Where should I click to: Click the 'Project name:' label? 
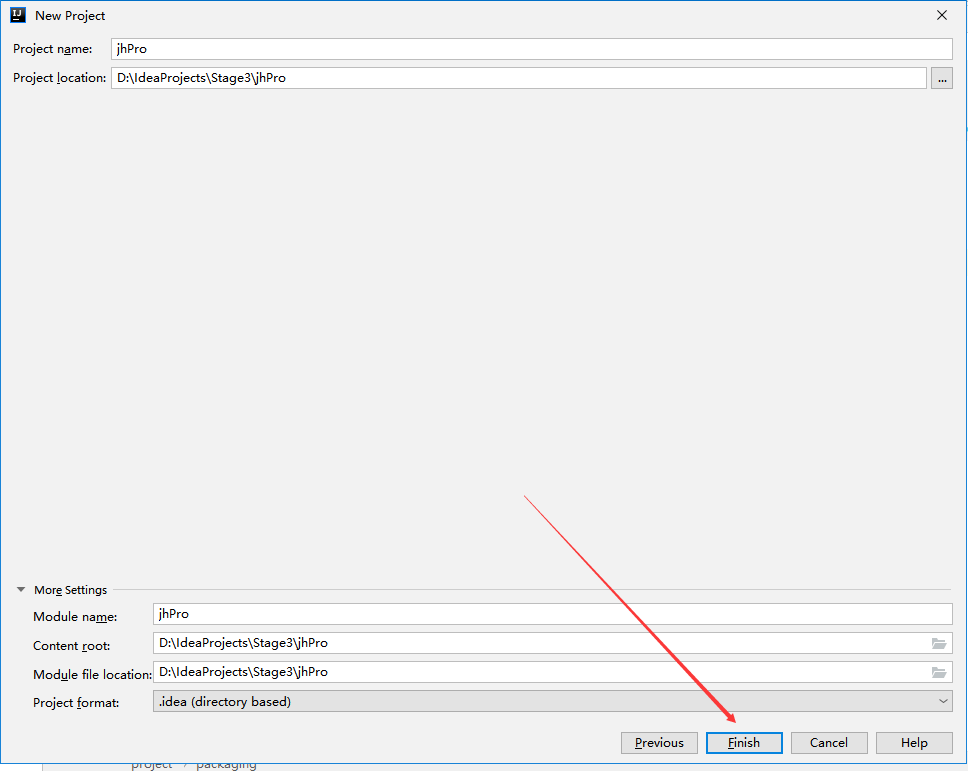52,49
